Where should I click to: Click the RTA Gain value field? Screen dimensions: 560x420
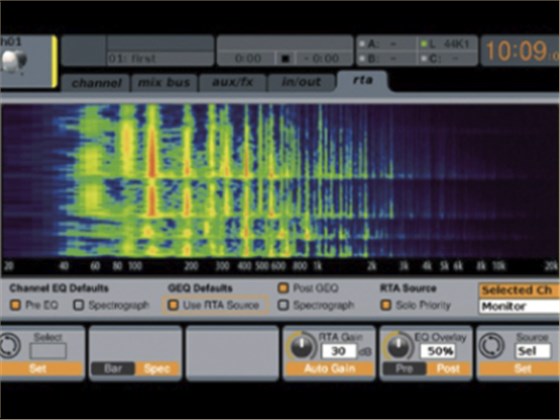click(x=339, y=351)
